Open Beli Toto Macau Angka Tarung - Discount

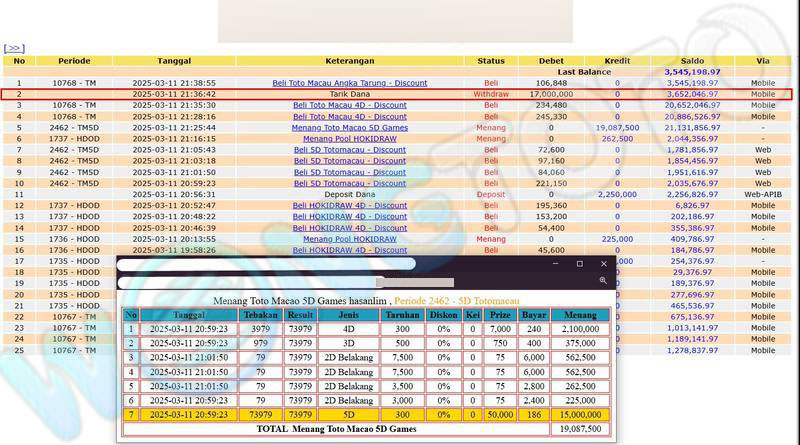(x=349, y=83)
